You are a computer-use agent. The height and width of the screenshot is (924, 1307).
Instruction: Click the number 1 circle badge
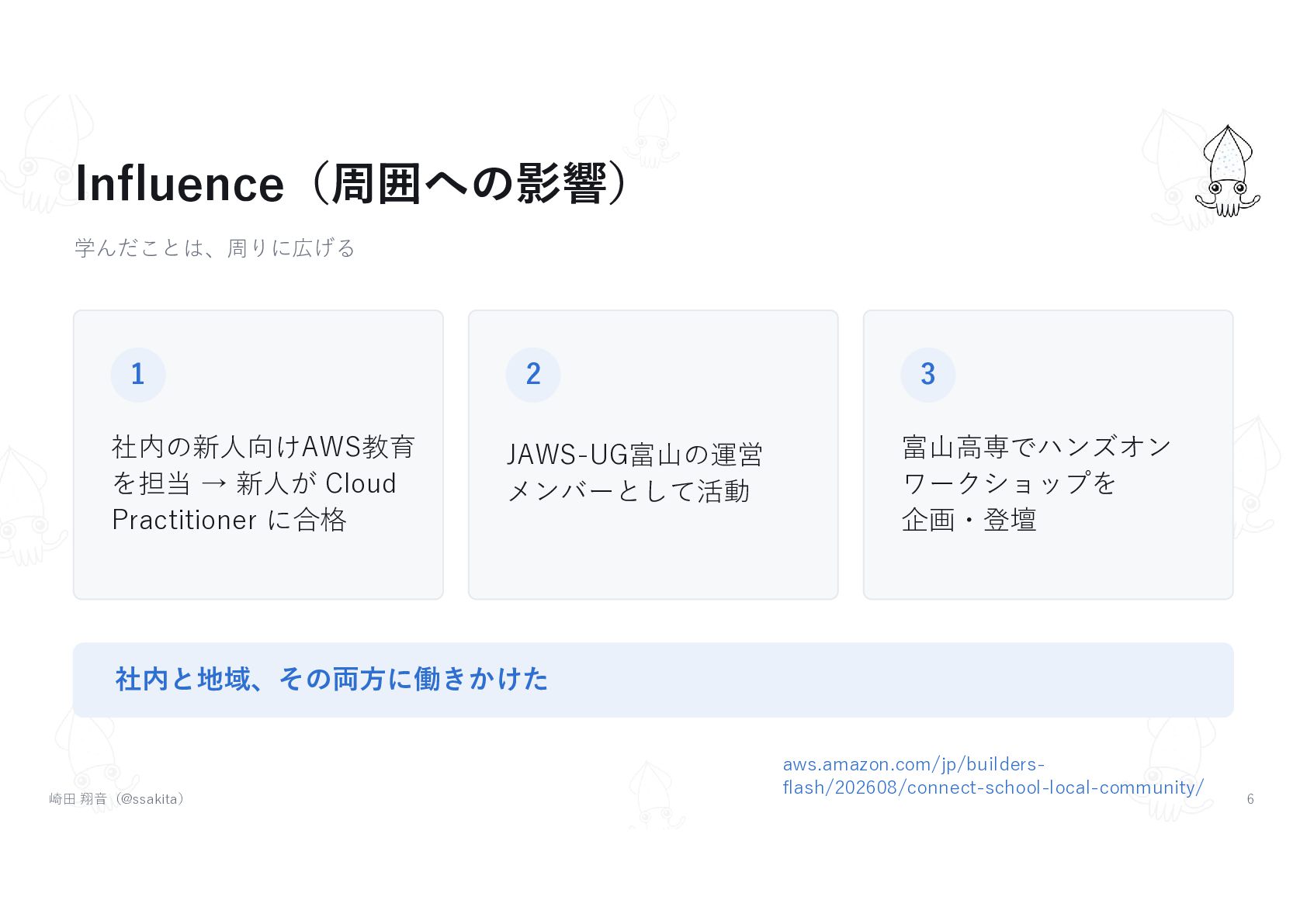138,375
